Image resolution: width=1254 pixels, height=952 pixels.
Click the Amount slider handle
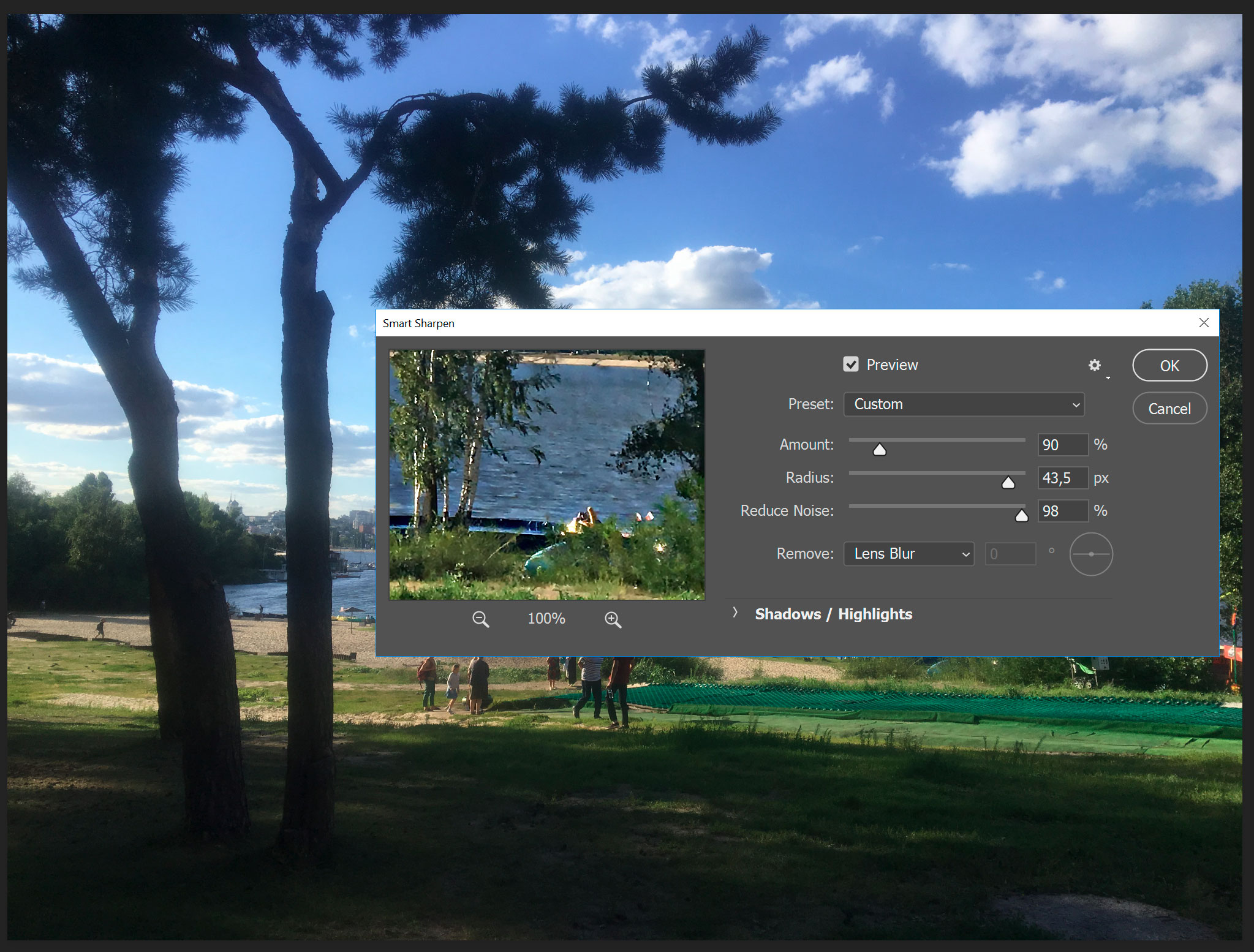pyautogui.click(x=880, y=450)
